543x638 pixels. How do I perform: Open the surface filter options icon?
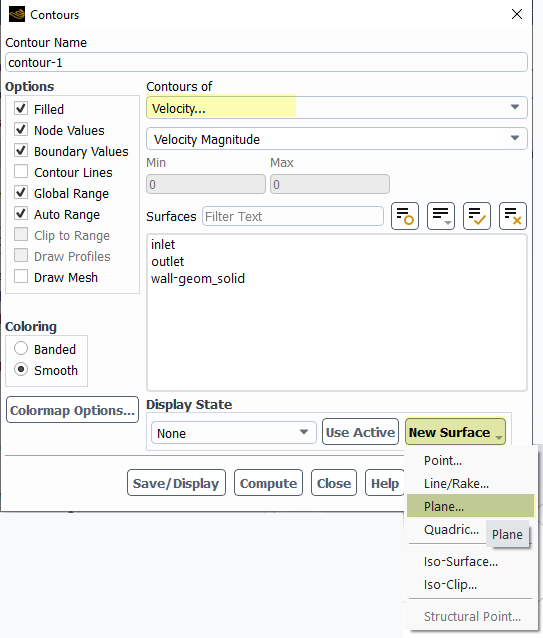441,216
